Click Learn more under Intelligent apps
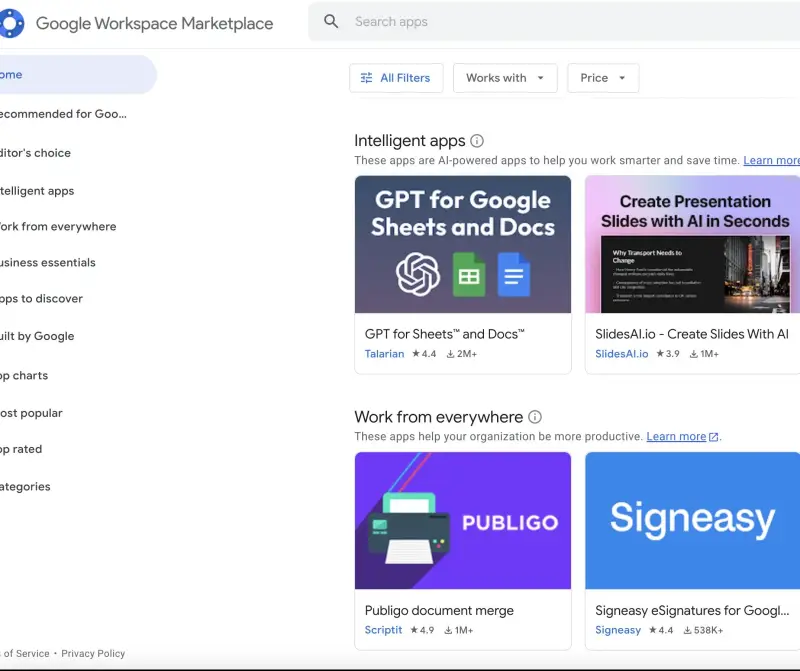Screen dimensions: 800x671 (771, 160)
